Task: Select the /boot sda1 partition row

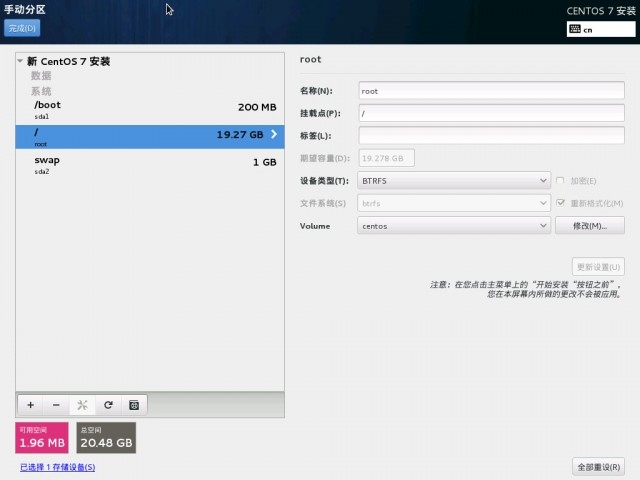Action: [150, 111]
